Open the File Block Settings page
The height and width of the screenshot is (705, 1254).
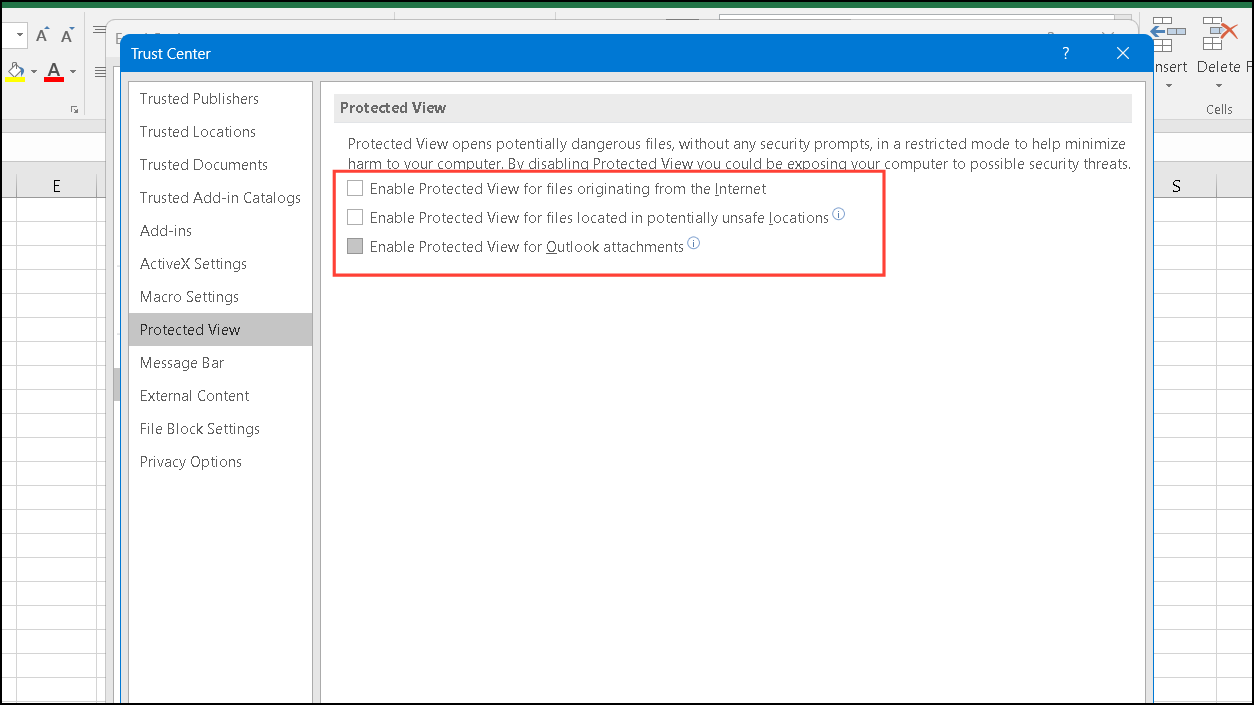click(199, 428)
